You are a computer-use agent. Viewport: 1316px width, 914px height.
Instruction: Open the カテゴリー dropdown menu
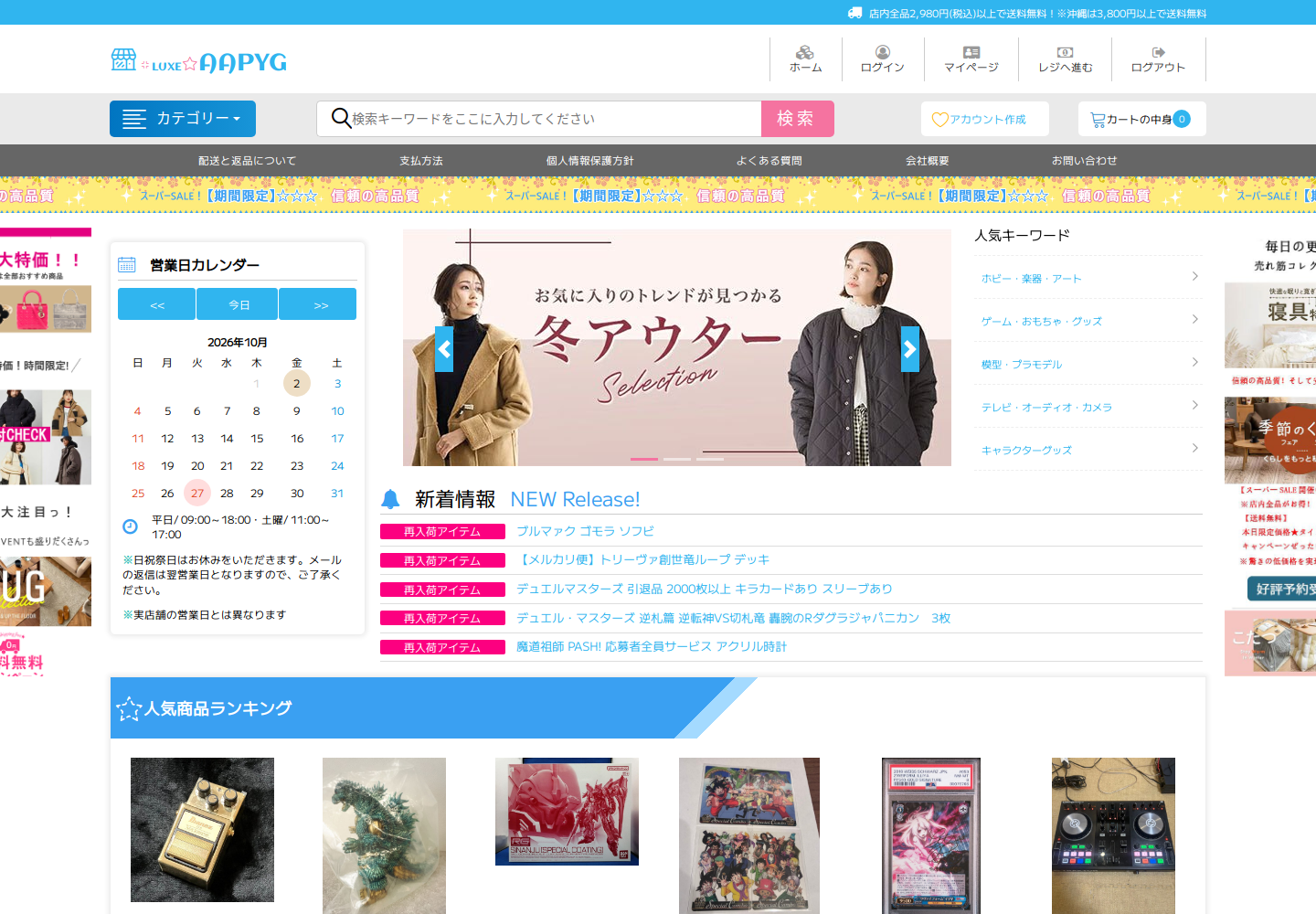pyautogui.click(x=183, y=119)
